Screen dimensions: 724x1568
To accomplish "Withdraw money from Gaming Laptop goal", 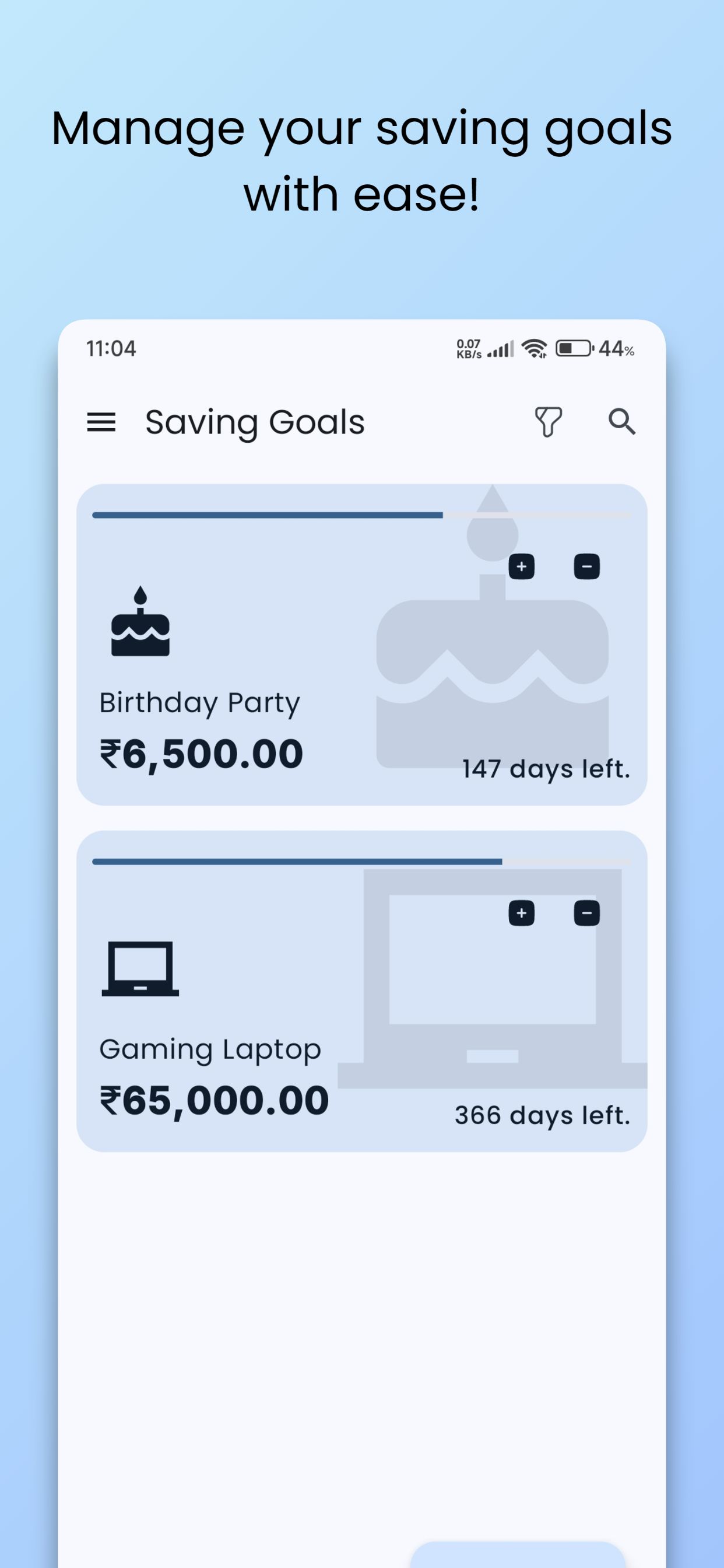I will pyautogui.click(x=586, y=913).
